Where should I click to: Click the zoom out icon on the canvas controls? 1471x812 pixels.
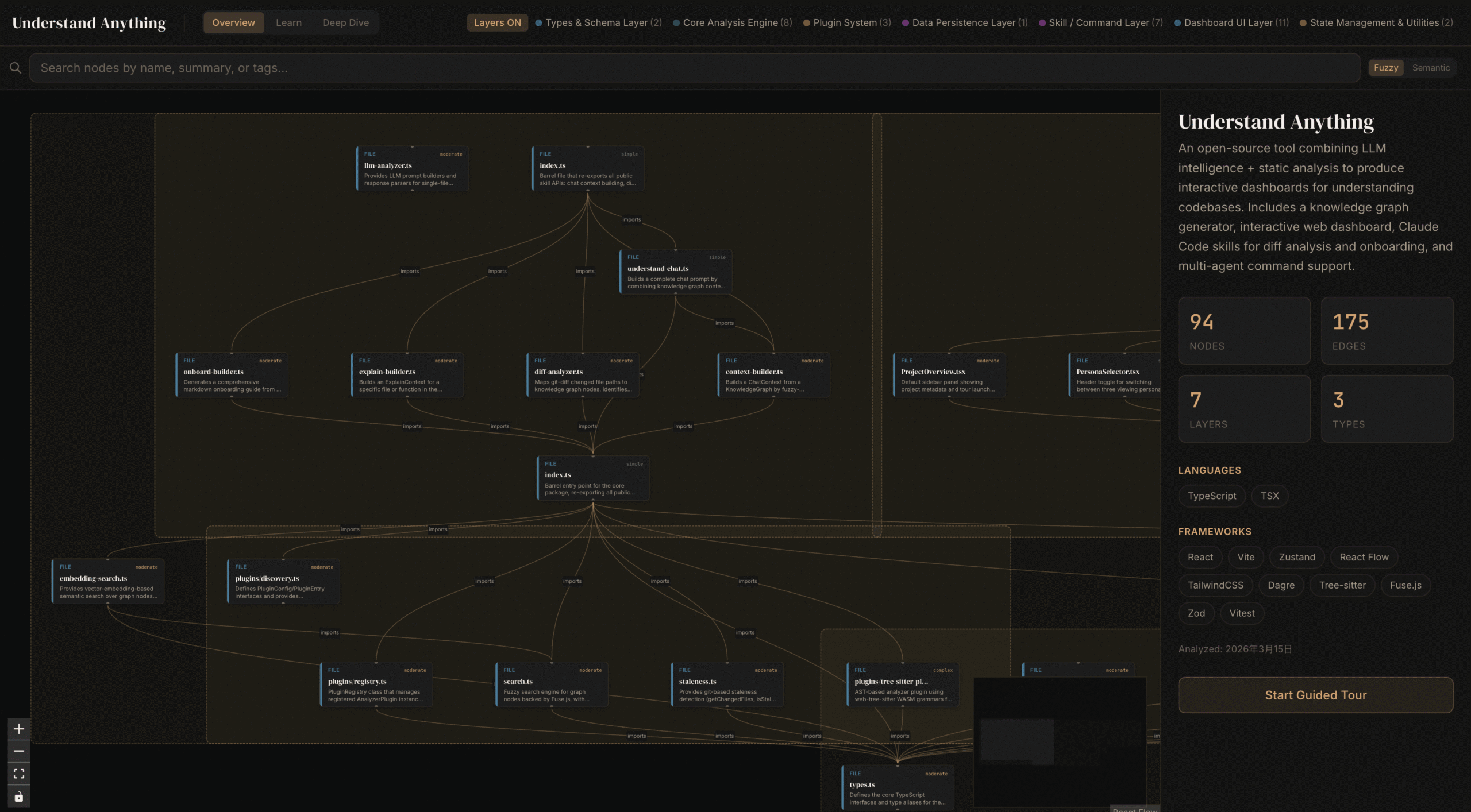(x=18, y=751)
